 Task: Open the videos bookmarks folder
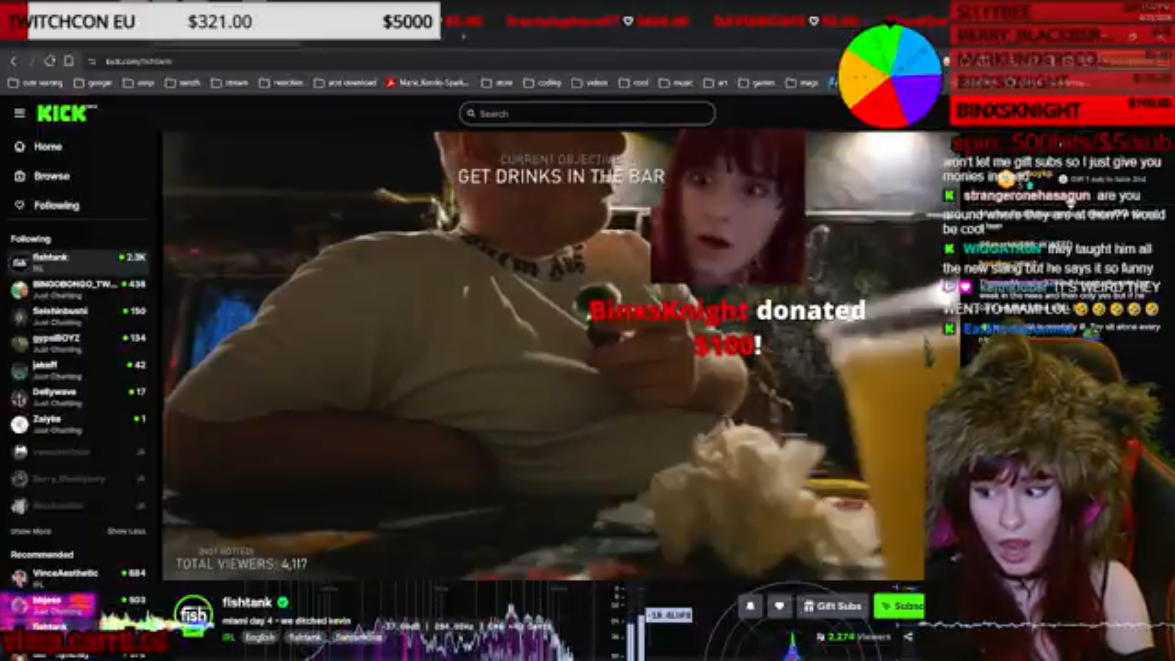click(x=590, y=82)
